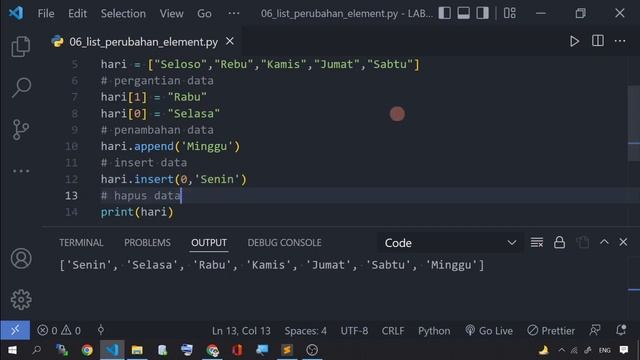
Task: Switch to the PROBLEMS tab
Action: coord(147,242)
